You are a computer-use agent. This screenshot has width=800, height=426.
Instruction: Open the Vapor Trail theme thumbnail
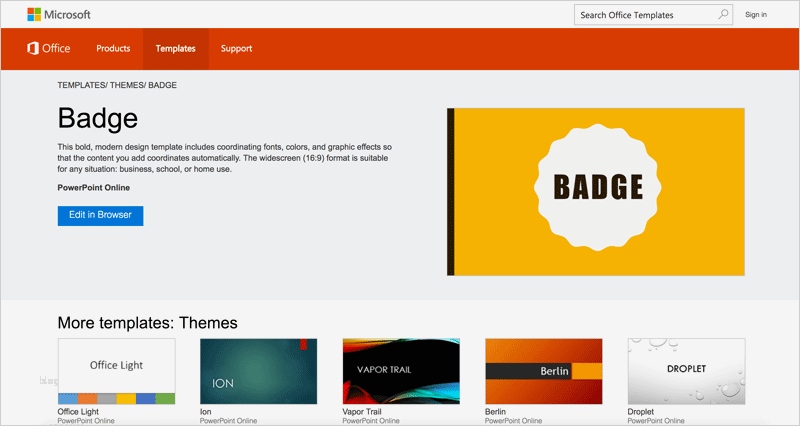(401, 371)
